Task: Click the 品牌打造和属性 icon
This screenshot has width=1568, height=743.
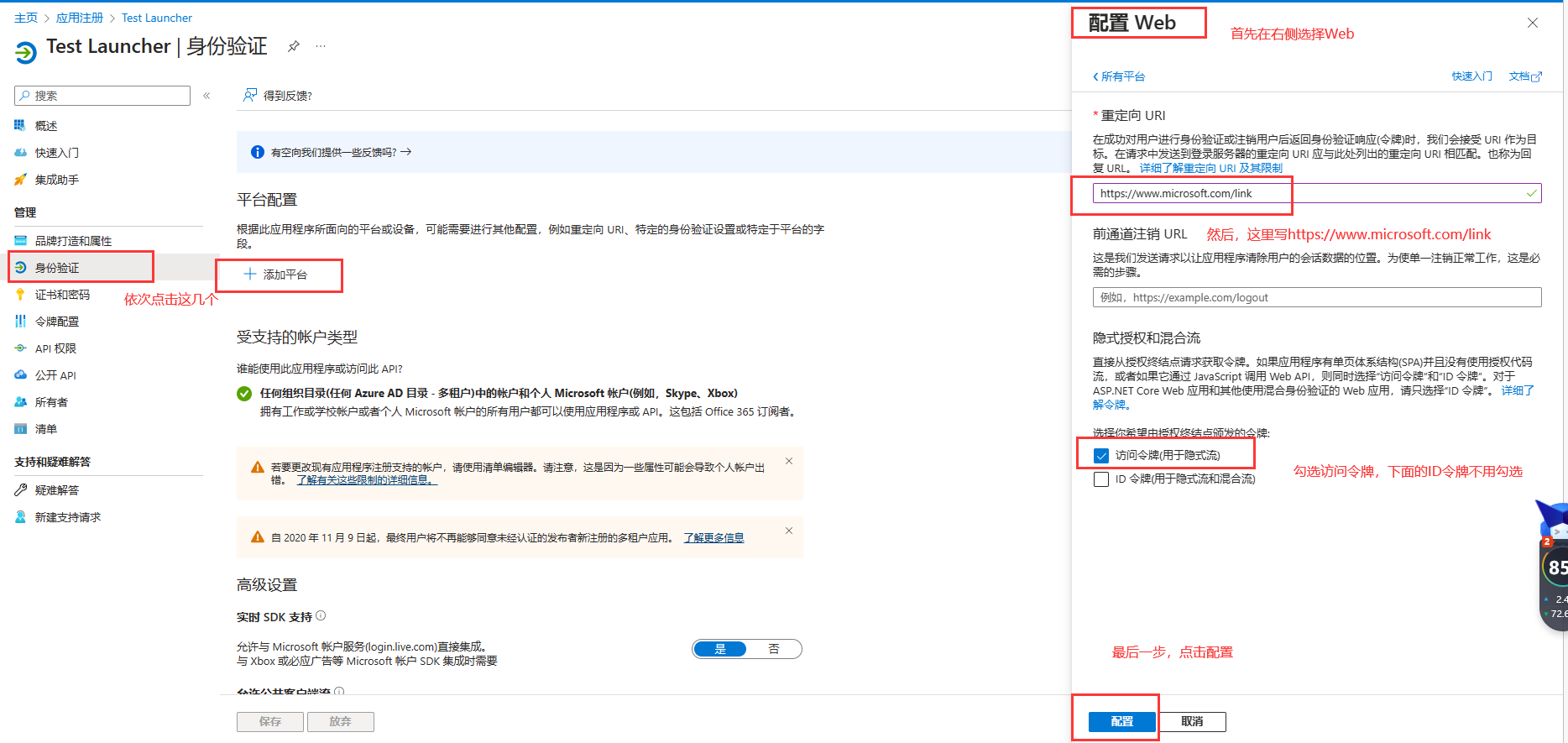Action: pyautogui.click(x=20, y=241)
